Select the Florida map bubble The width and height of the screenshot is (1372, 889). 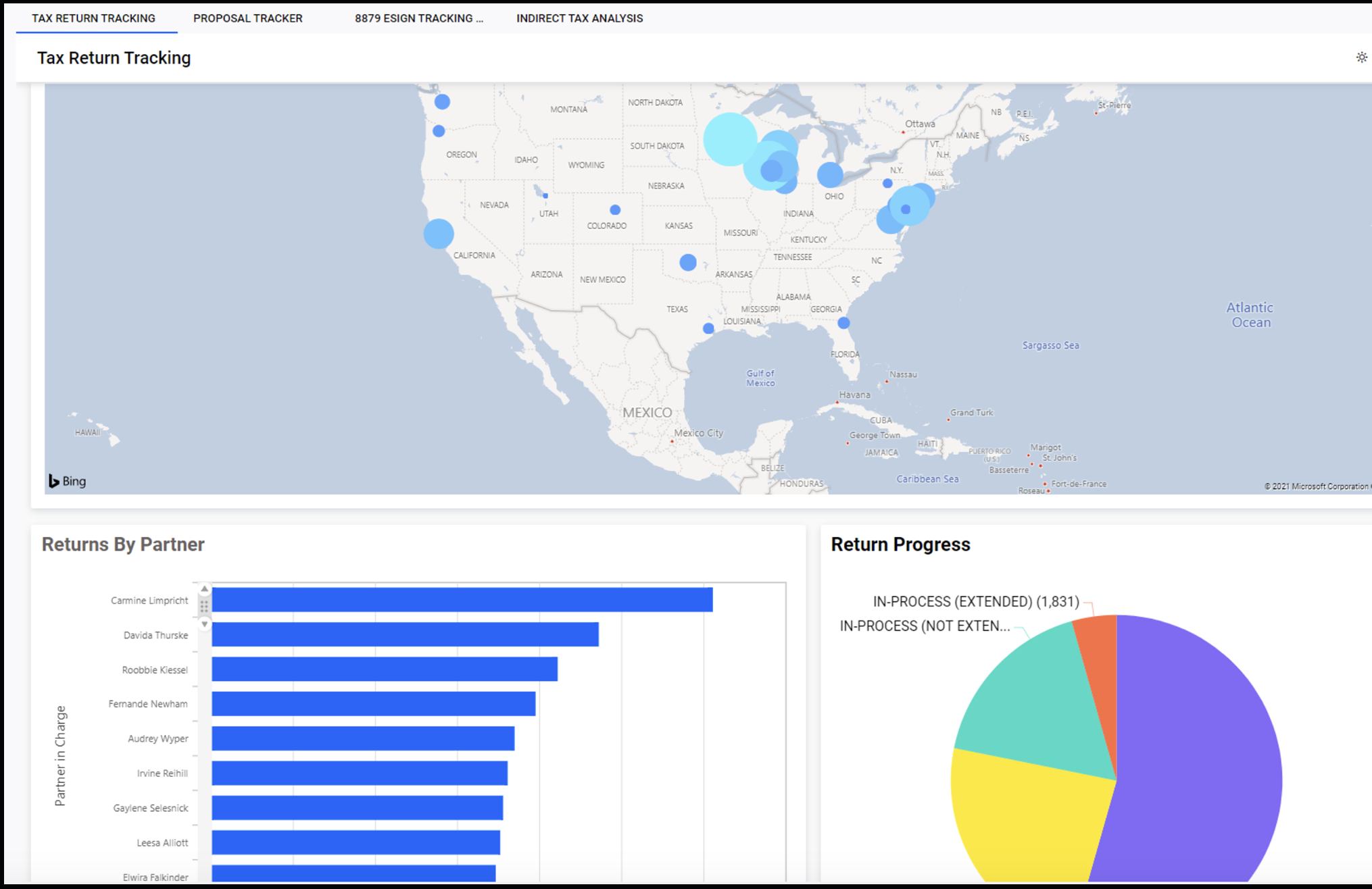(843, 323)
